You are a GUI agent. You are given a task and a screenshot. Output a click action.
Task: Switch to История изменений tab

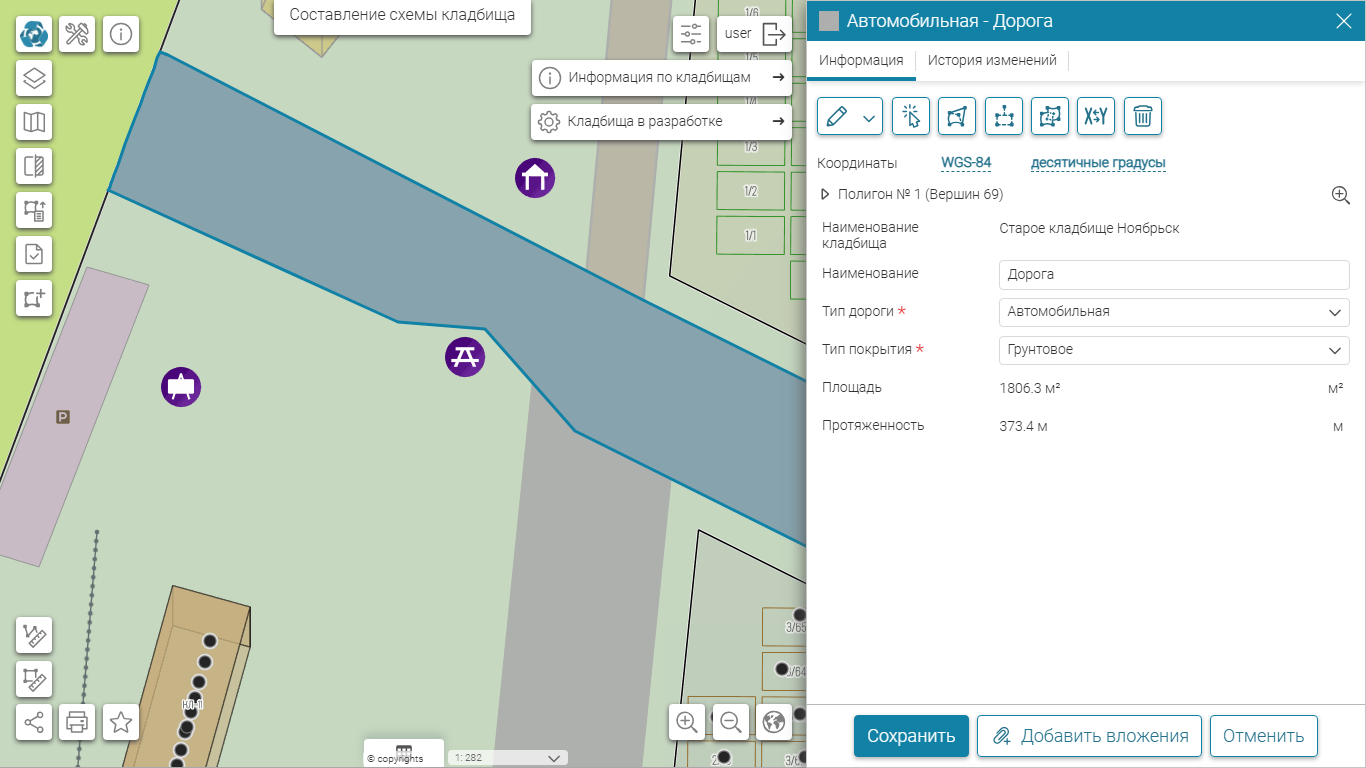click(991, 61)
